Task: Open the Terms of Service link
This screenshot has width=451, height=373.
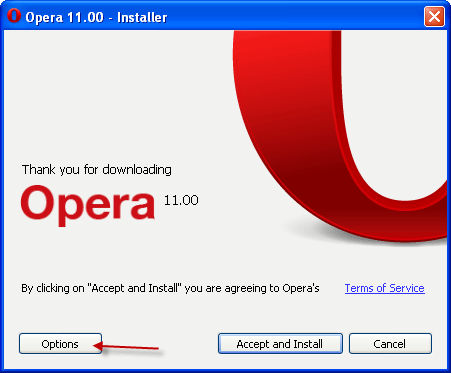Action: (x=385, y=288)
